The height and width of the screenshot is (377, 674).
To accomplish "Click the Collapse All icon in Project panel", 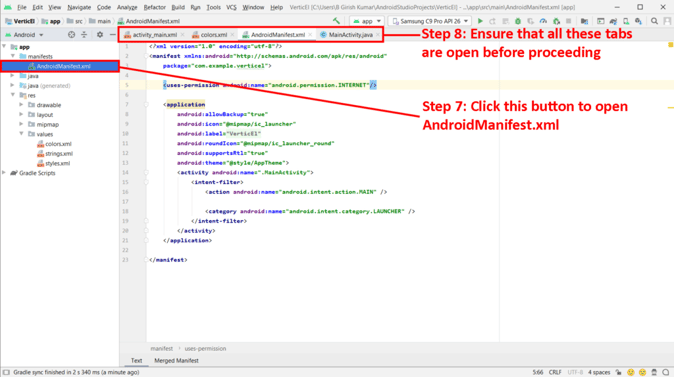I will [84, 34].
